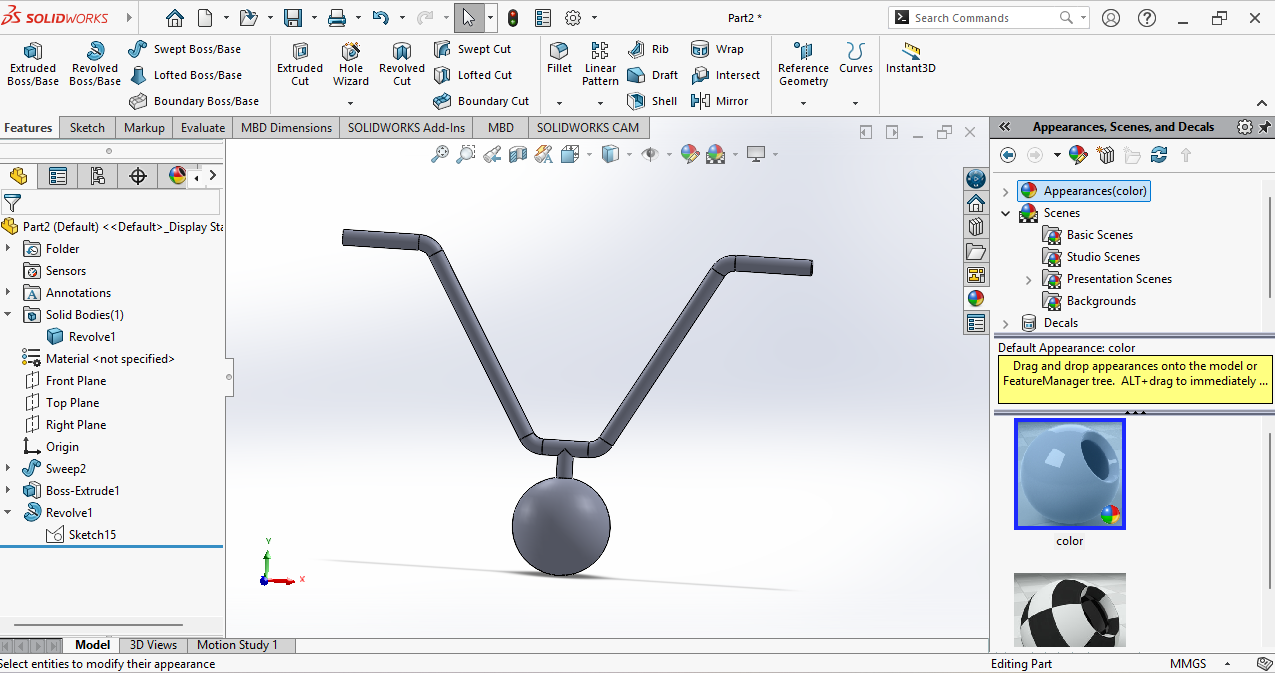
Task: Expand the Decals tree node
Action: click(x=1006, y=323)
